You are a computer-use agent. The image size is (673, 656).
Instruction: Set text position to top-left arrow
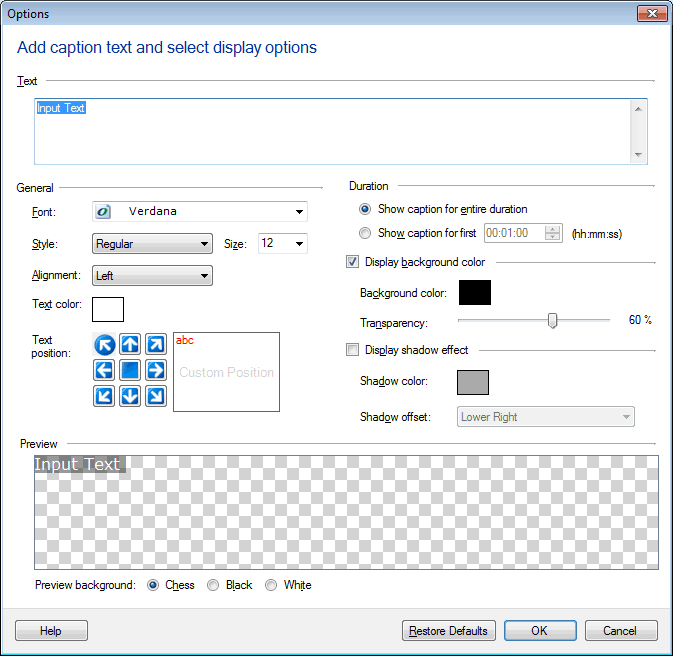tap(104, 345)
